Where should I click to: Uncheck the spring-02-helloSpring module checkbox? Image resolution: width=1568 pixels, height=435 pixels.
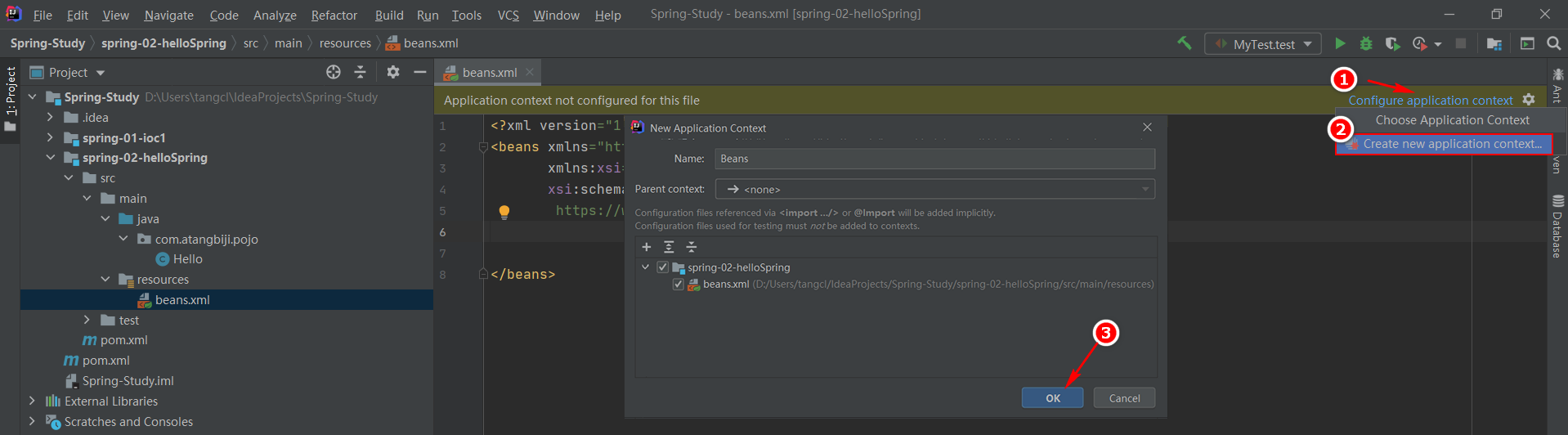click(662, 267)
